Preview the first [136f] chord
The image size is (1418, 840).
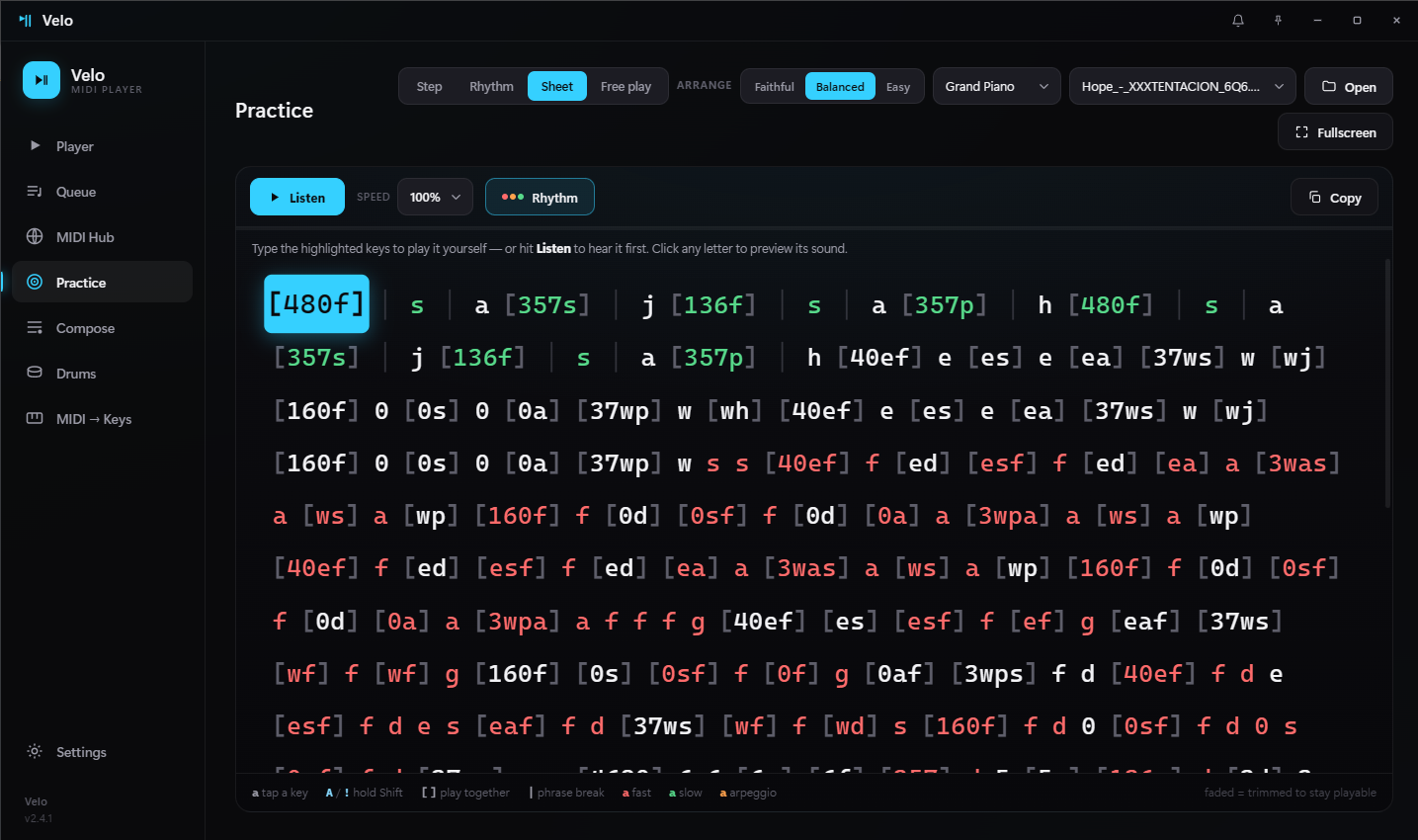(x=712, y=305)
